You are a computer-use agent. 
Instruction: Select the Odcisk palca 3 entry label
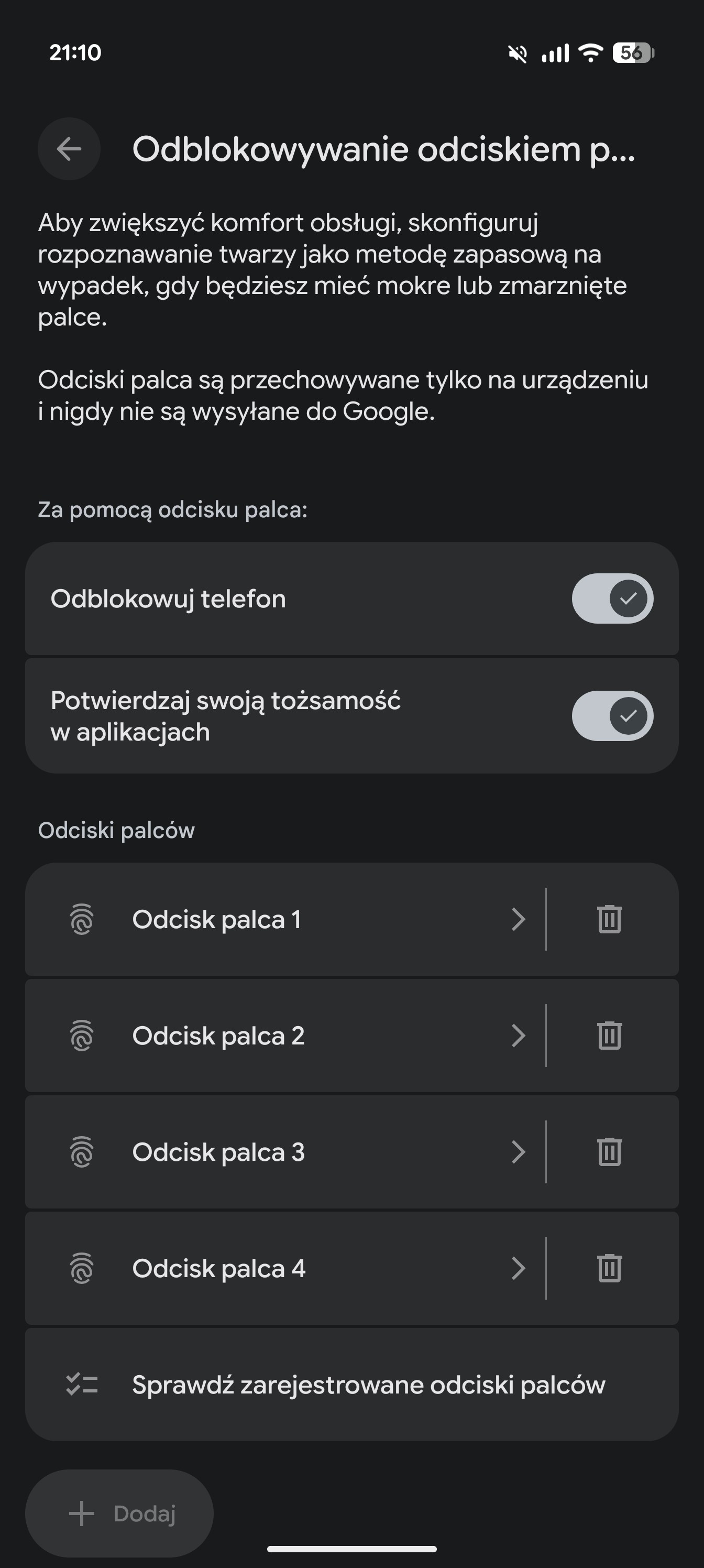point(218,1152)
